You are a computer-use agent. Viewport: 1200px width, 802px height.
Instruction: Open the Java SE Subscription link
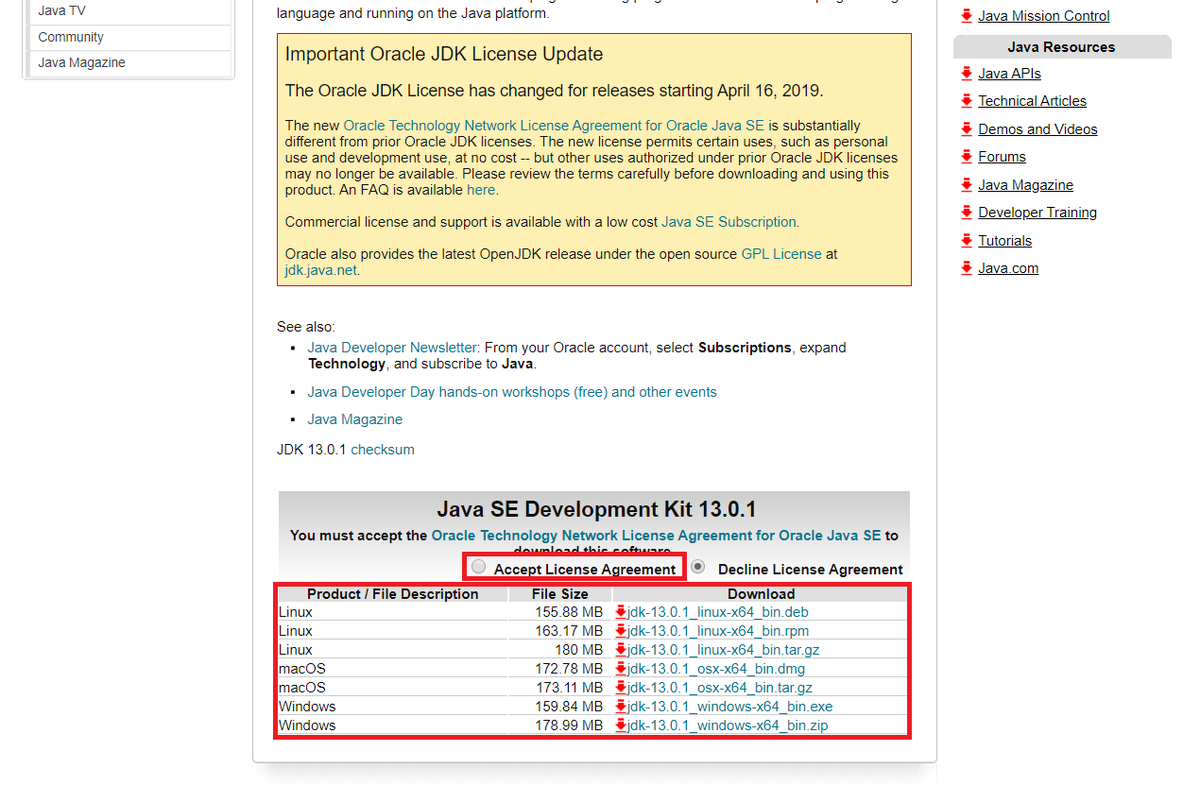click(728, 221)
